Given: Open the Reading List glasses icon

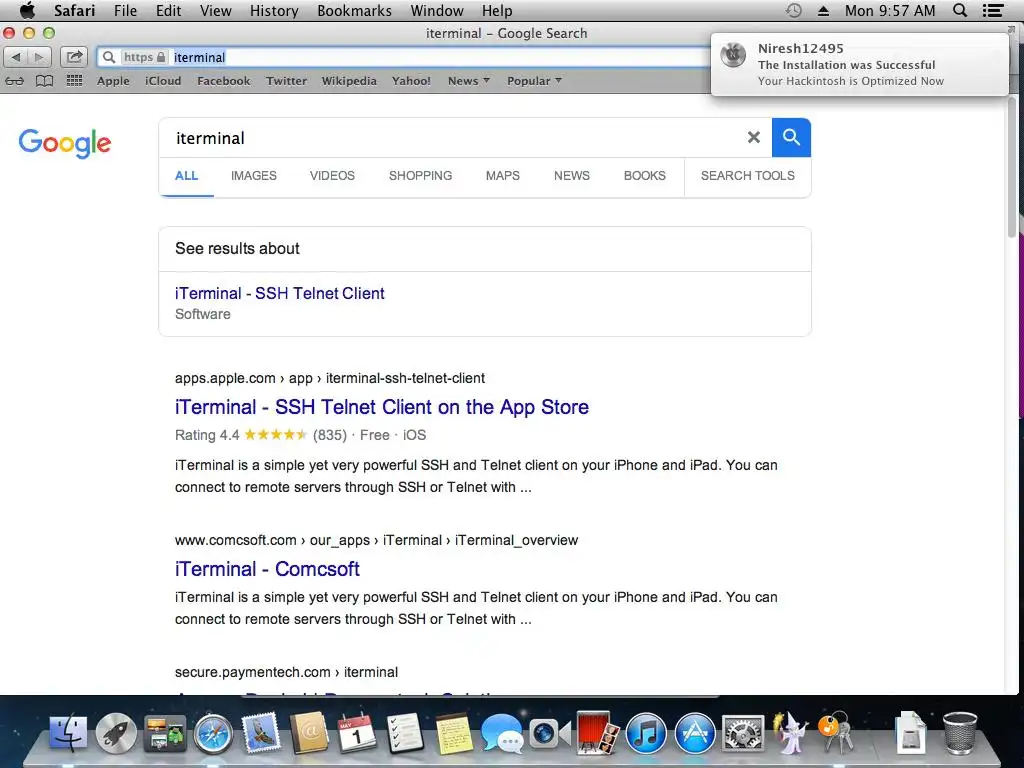Looking at the screenshot, I should point(14,81).
